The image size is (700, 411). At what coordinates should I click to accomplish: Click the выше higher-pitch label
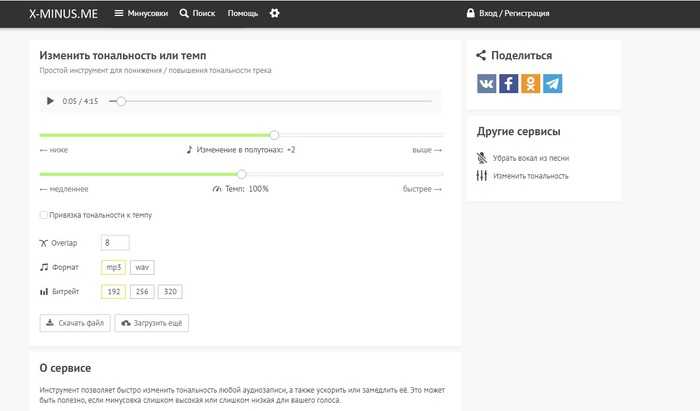pyautogui.click(x=427, y=150)
